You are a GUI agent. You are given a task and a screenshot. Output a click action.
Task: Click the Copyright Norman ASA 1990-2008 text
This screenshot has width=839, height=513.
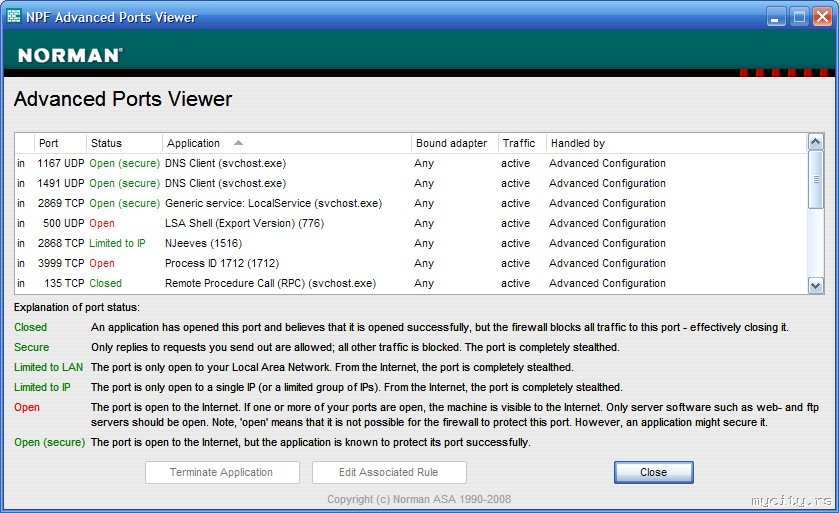click(419, 499)
